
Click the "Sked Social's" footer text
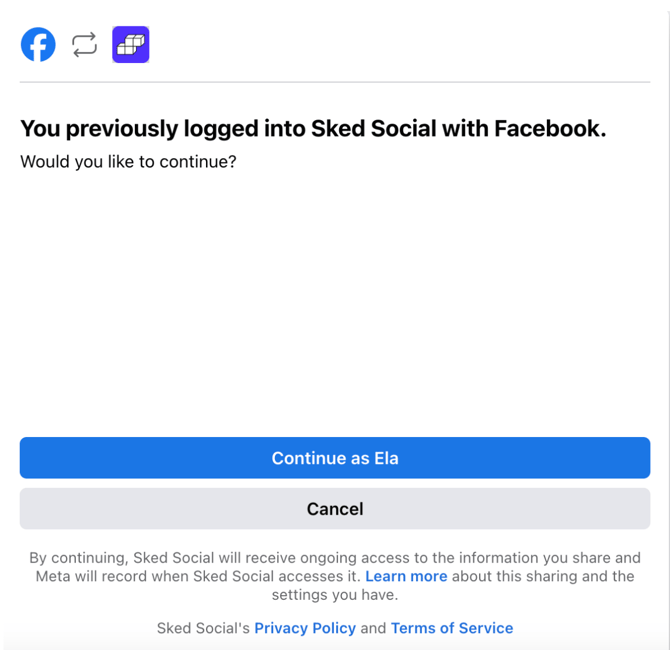point(203,628)
